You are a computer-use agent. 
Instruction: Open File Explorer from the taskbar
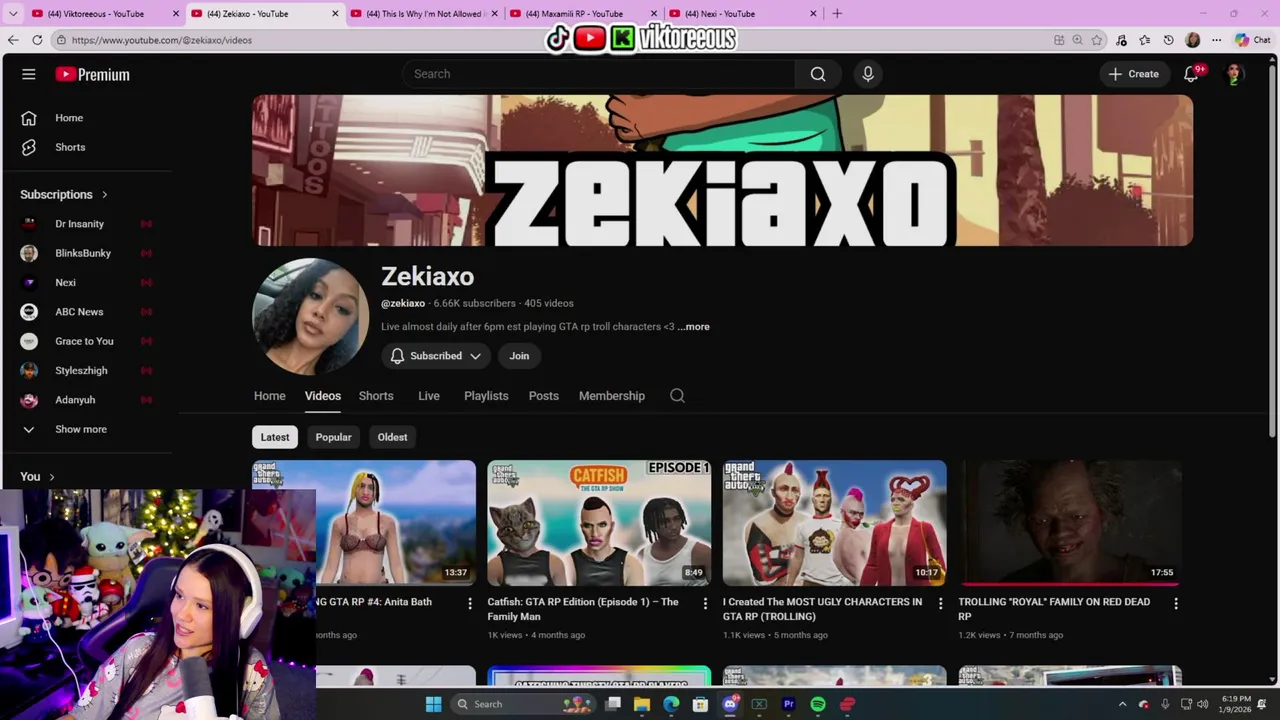642,704
